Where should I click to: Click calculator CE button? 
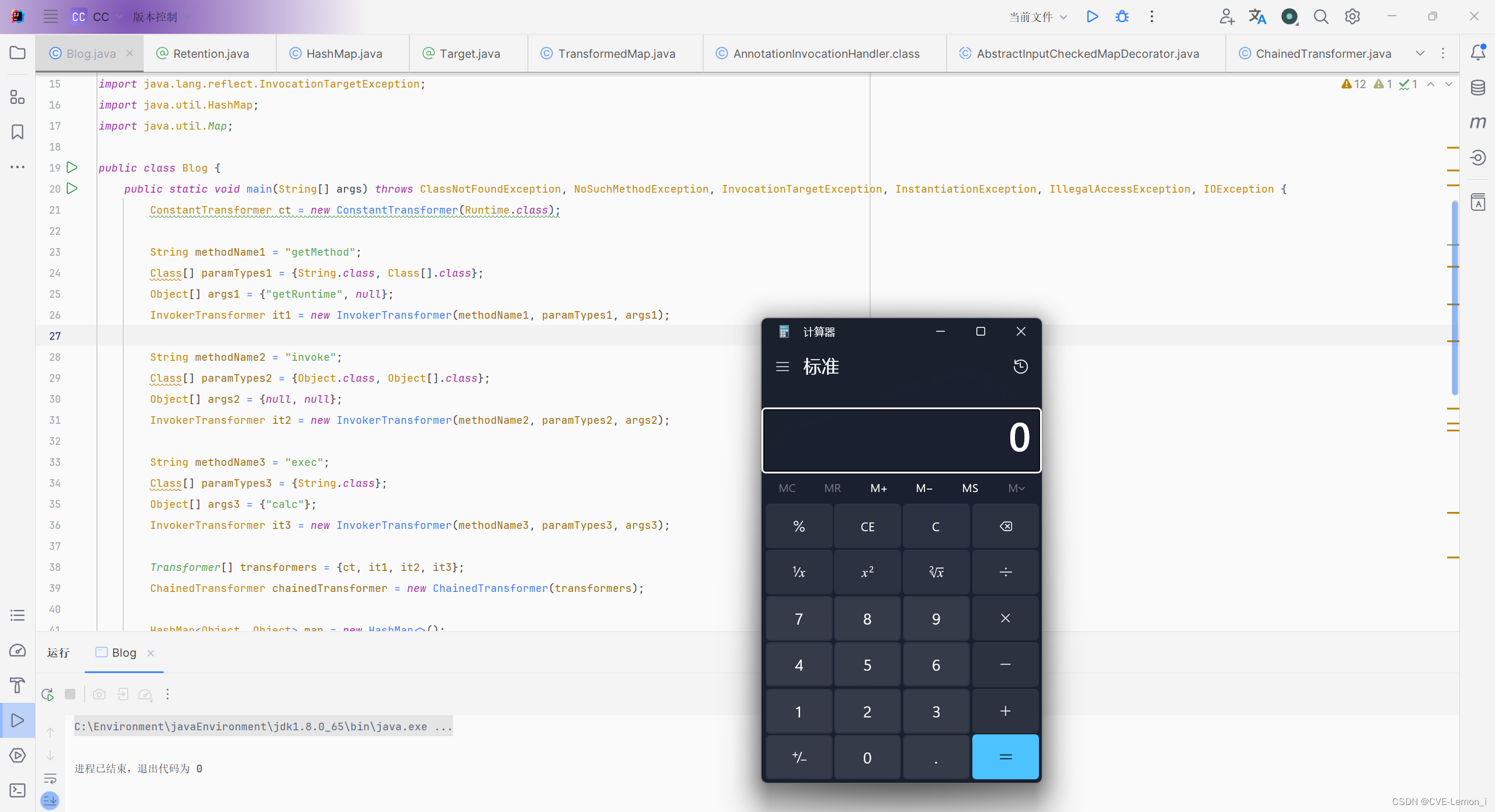pos(867,527)
